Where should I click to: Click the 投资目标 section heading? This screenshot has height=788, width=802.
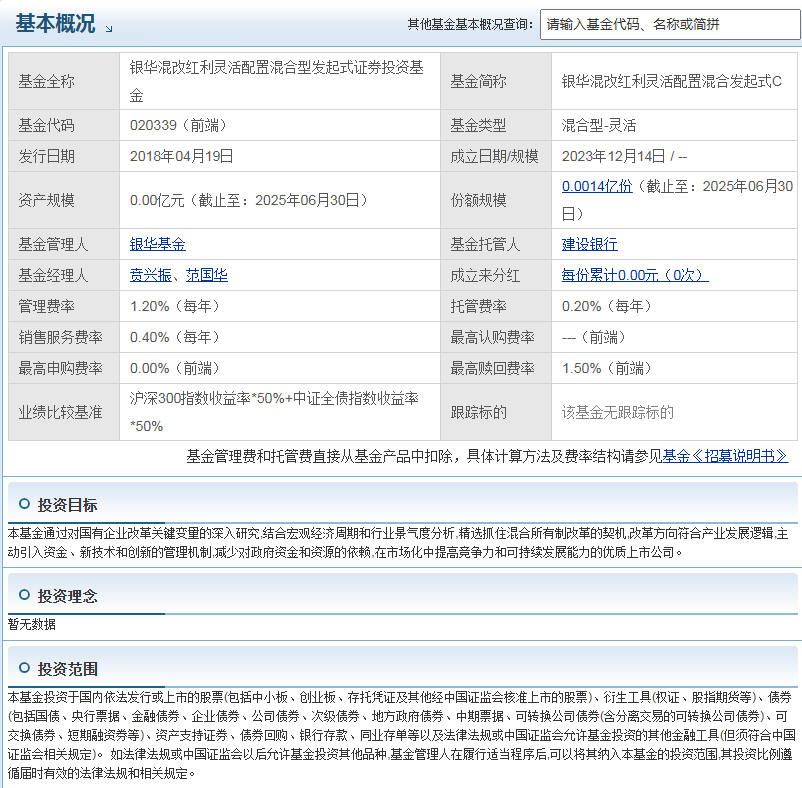click(67, 505)
